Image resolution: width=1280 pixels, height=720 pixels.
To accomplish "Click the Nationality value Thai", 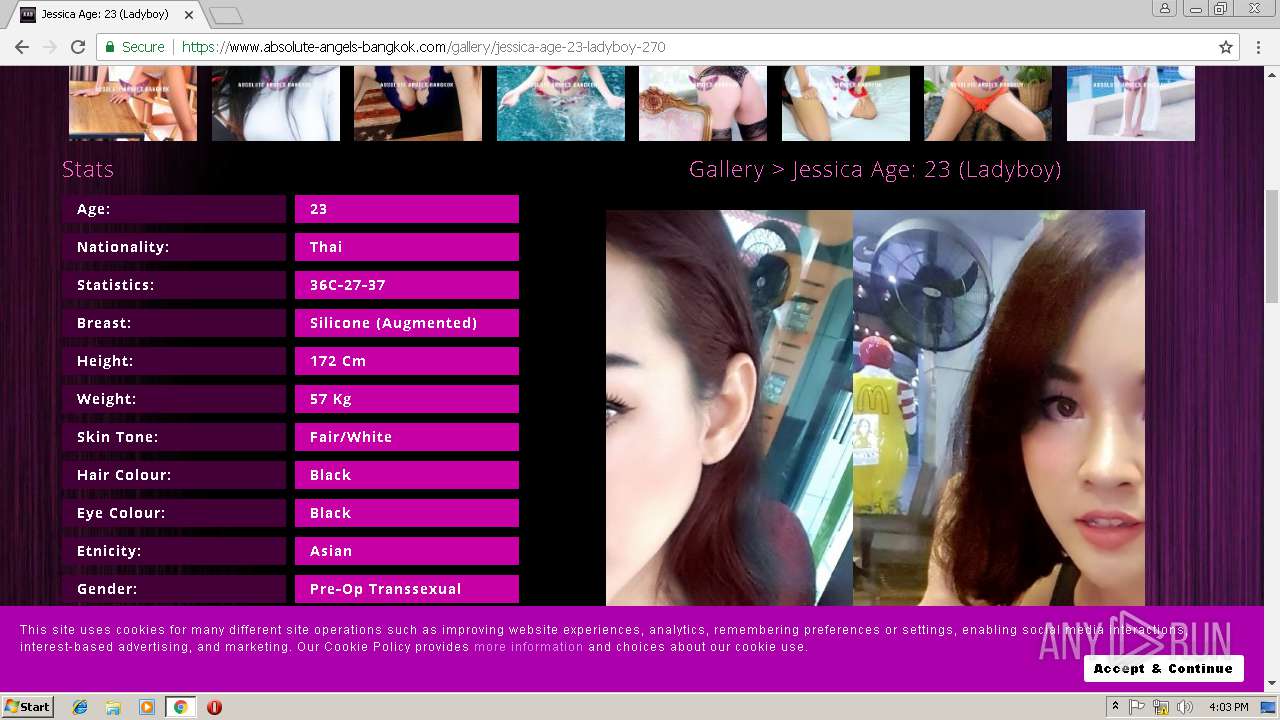I will click(407, 247).
